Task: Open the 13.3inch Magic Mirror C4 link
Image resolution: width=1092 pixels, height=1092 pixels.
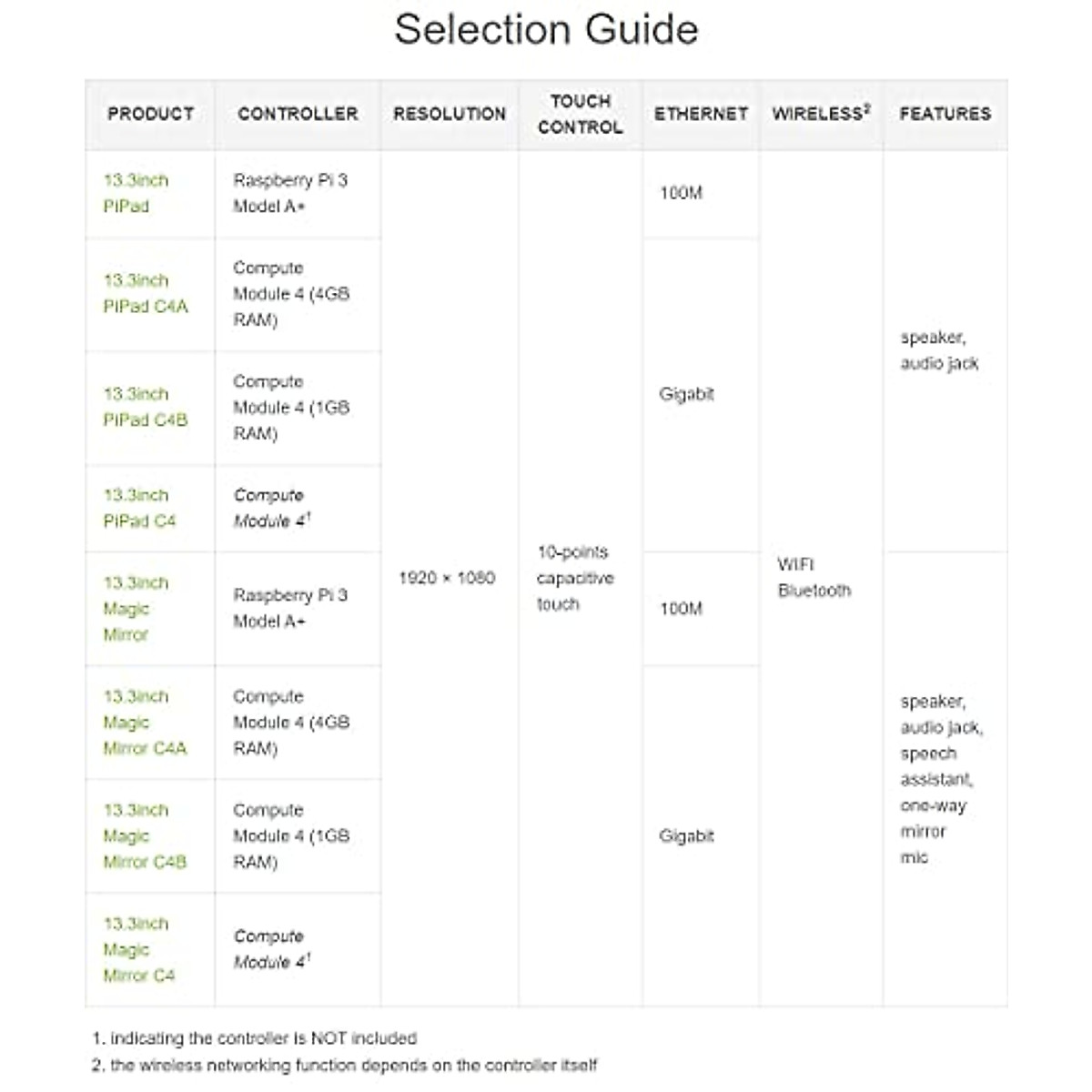Action: [x=138, y=949]
